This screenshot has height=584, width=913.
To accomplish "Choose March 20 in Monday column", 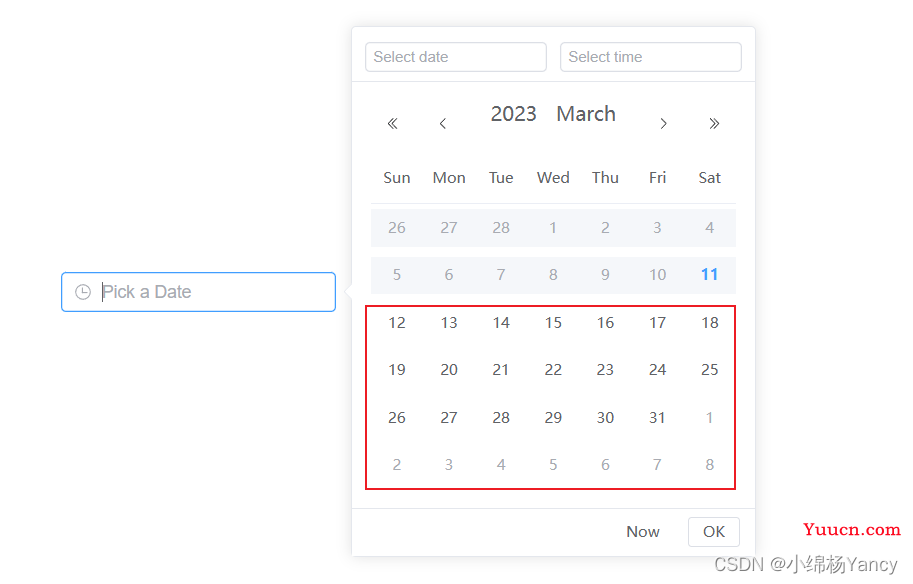I will (449, 370).
